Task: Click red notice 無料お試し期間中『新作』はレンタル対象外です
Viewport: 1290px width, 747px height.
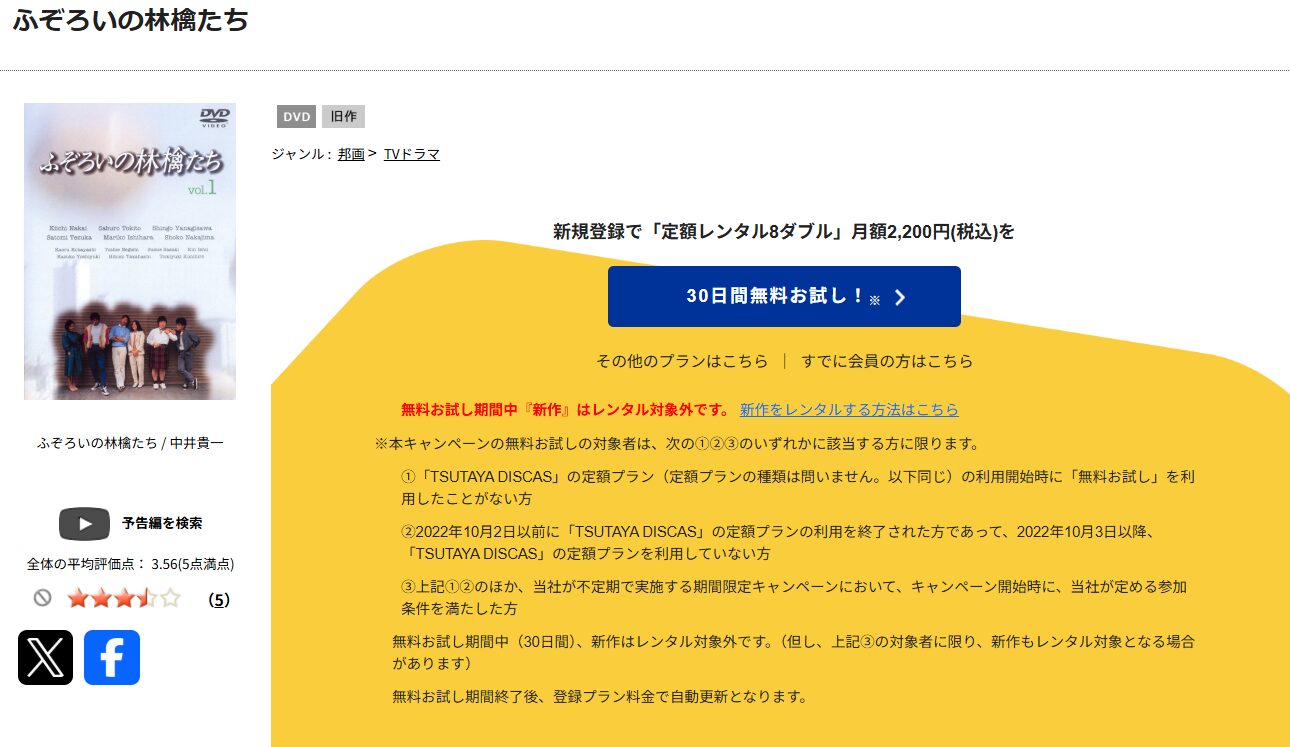Action: 566,410
